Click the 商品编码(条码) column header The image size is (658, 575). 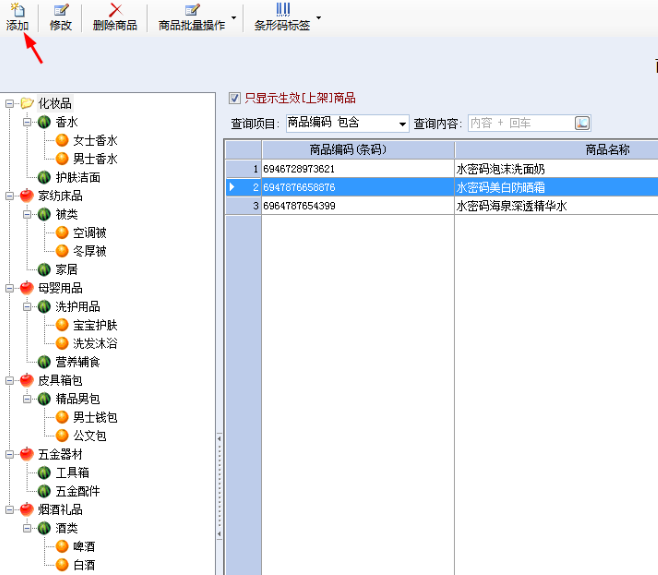tap(358, 149)
